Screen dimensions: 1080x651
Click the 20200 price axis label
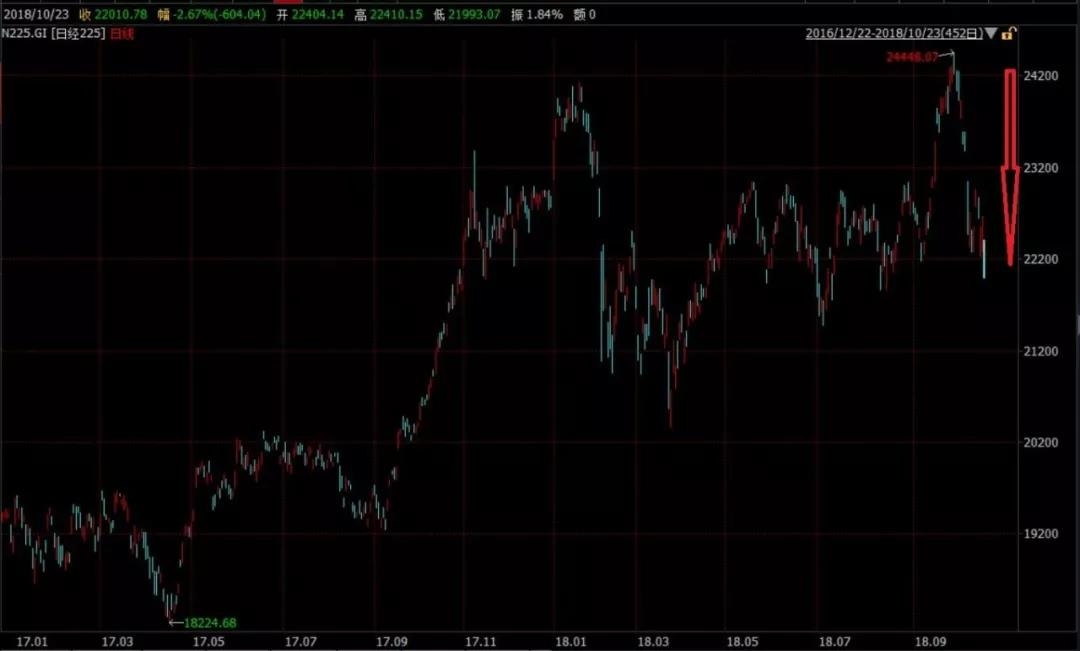(x=1041, y=442)
